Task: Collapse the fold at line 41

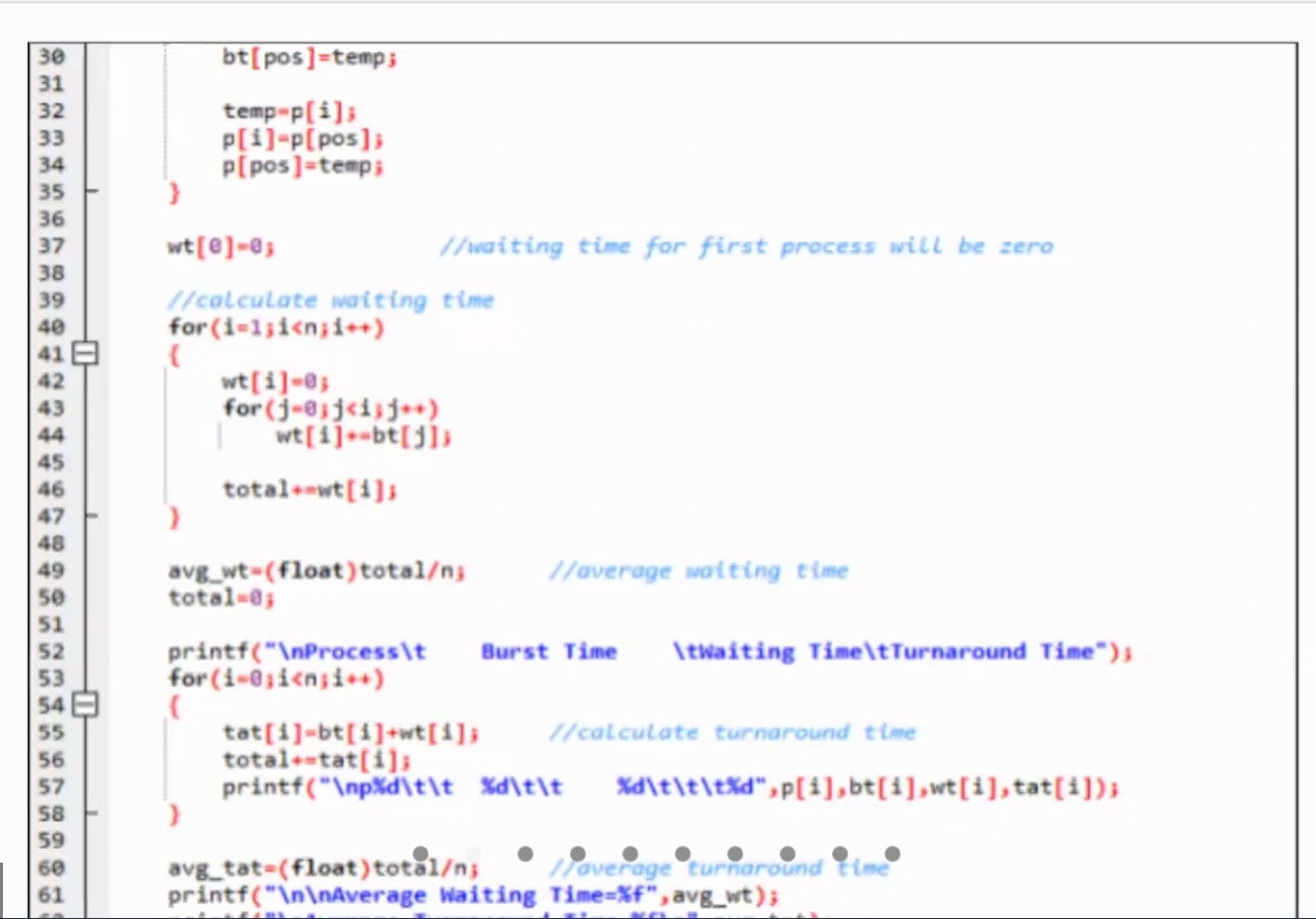Action: click(86, 353)
